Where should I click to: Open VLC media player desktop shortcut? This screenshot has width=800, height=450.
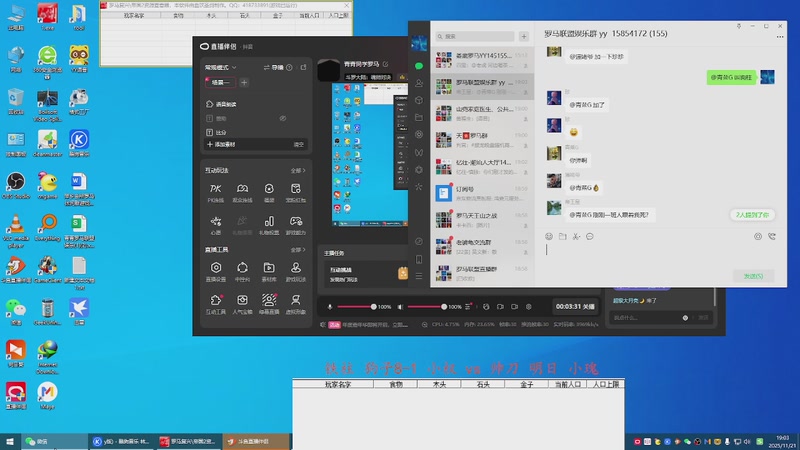(16, 231)
